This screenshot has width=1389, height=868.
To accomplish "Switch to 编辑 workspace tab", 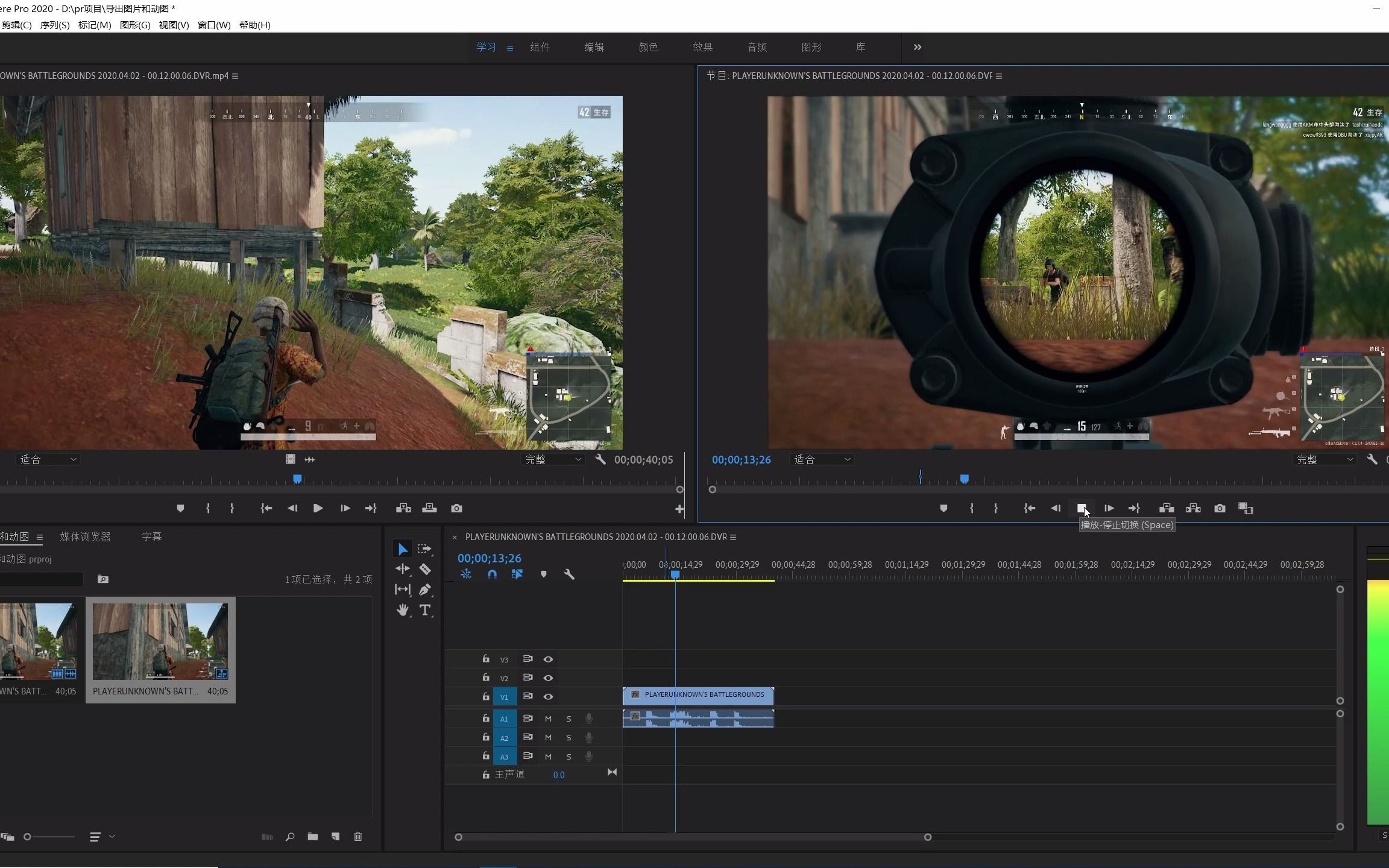I will pos(594,47).
